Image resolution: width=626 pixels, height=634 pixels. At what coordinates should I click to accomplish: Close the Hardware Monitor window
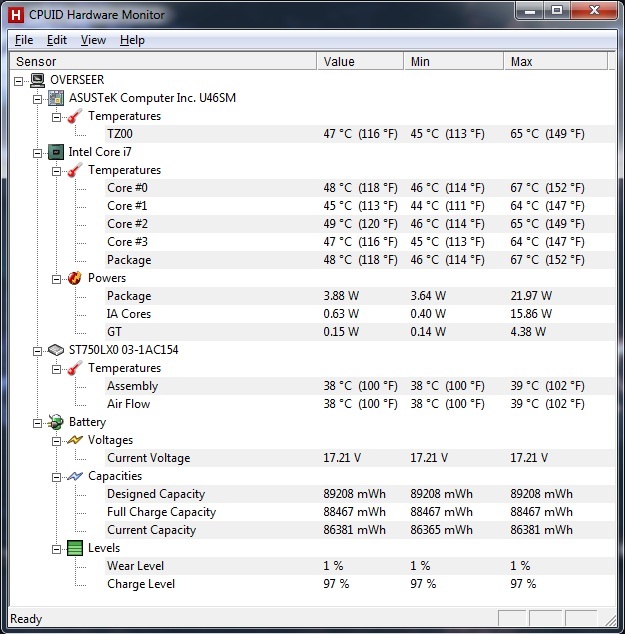point(594,11)
